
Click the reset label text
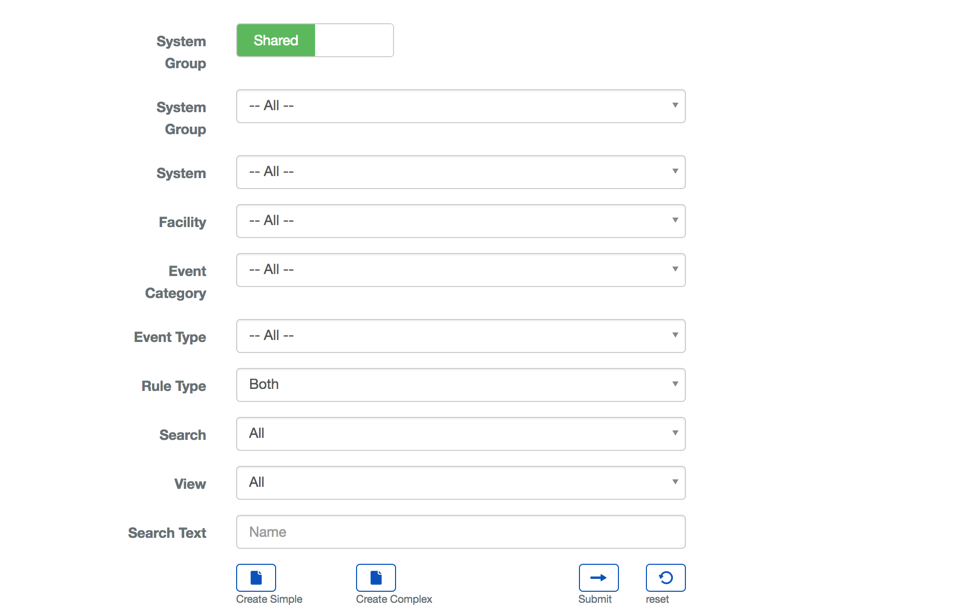(x=657, y=599)
